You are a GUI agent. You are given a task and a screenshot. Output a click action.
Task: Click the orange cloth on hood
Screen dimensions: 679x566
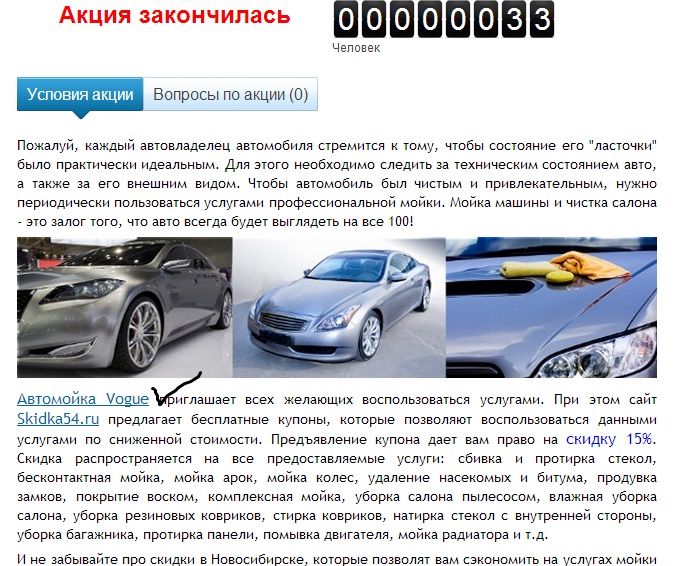pyautogui.click(x=591, y=265)
